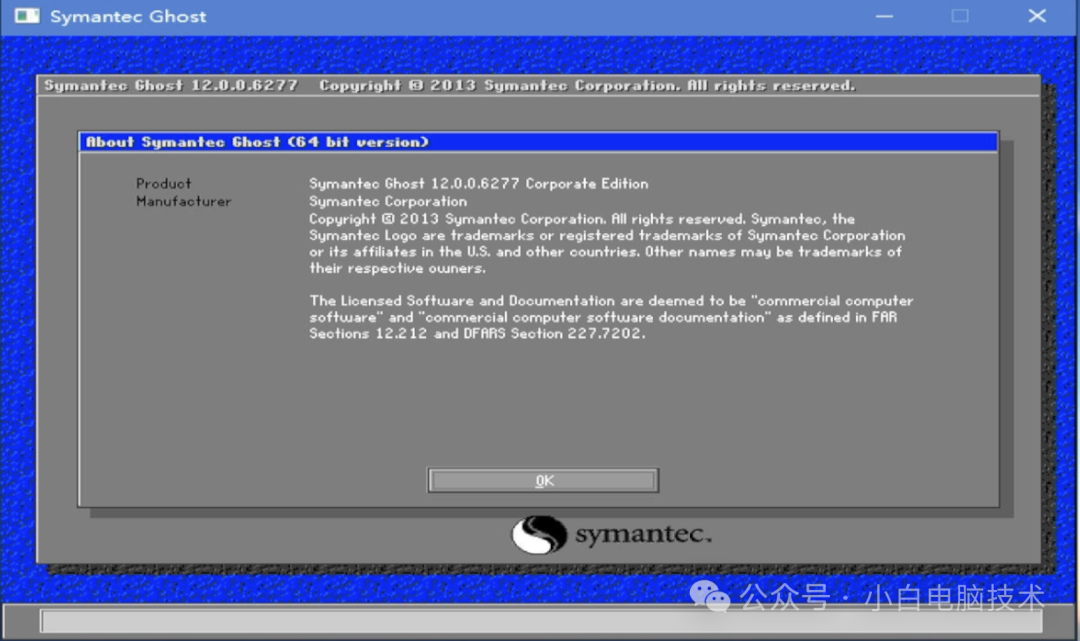Click the 'Product' label

coord(163,184)
